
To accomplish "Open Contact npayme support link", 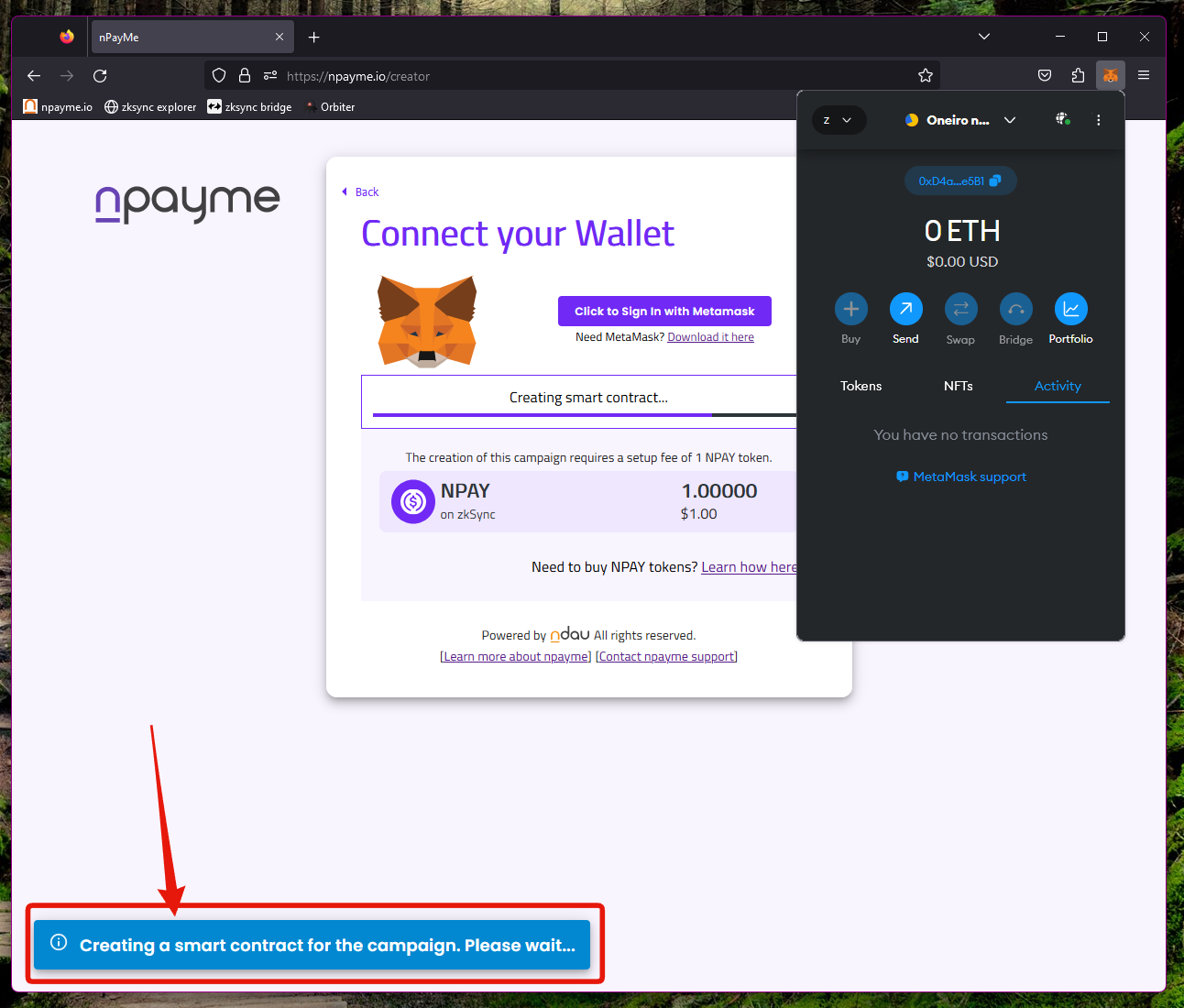I will coord(666,657).
